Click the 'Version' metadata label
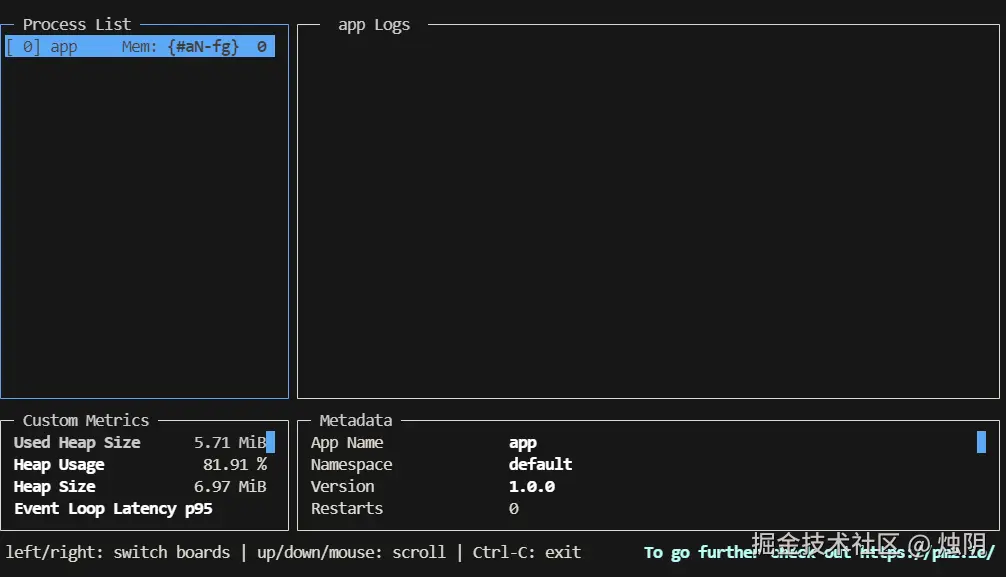This screenshot has height=577, width=1006. coord(343,487)
